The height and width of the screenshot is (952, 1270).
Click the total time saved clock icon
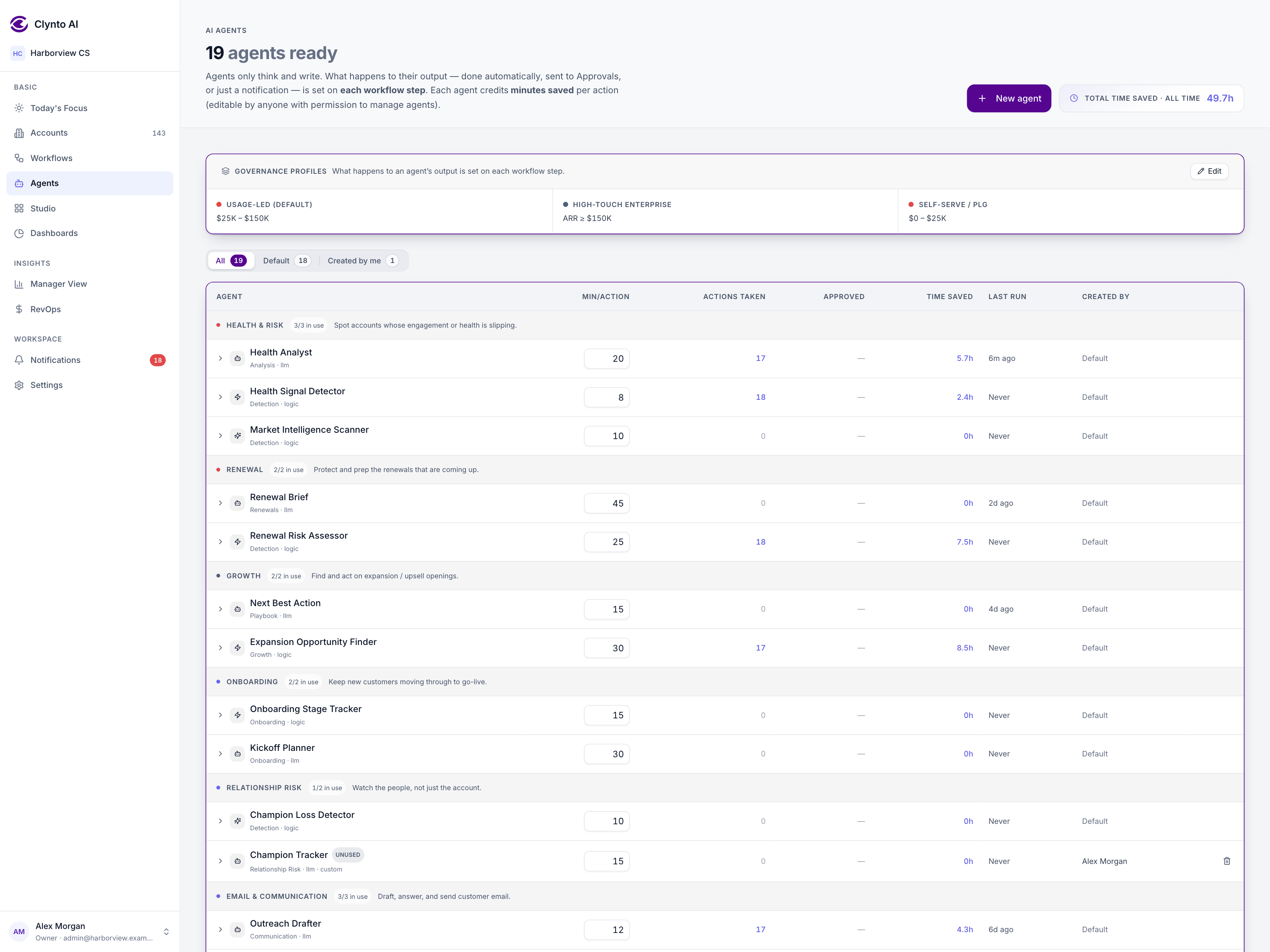pos(1074,98)
